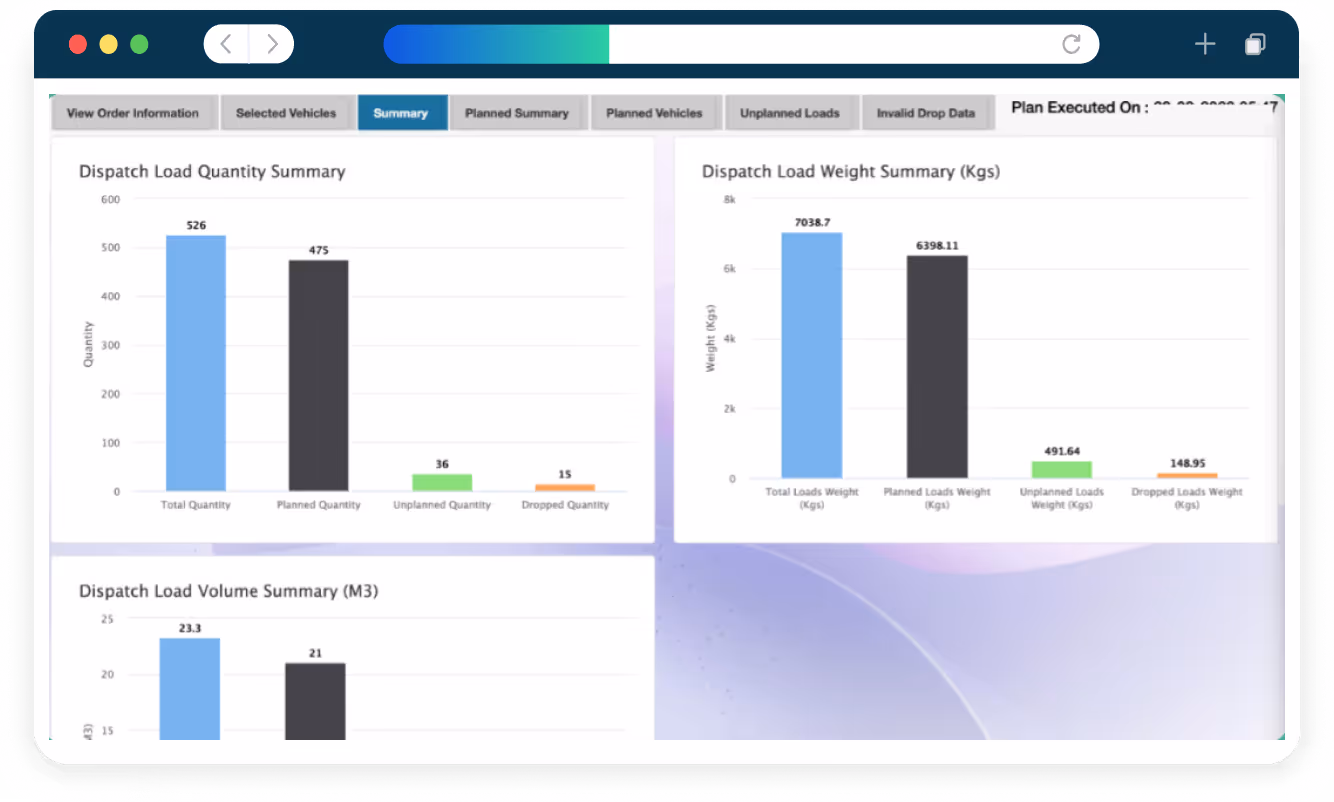Click the Dropped Loads Weight bar 148.95
This screenshot has height=802, width=1334.
coord(1187,475)
